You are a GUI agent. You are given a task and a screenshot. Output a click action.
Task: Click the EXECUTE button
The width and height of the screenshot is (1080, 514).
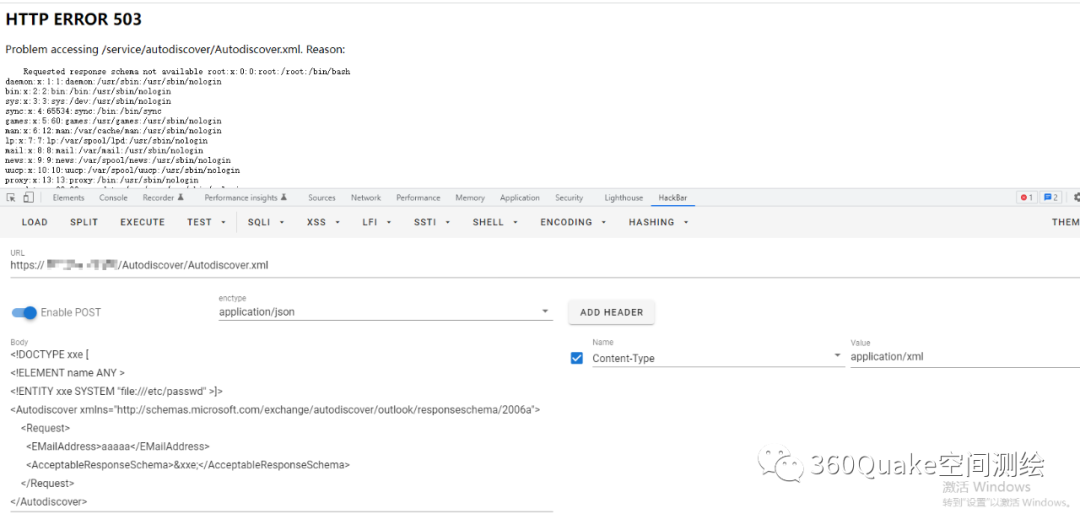(143, 222)
